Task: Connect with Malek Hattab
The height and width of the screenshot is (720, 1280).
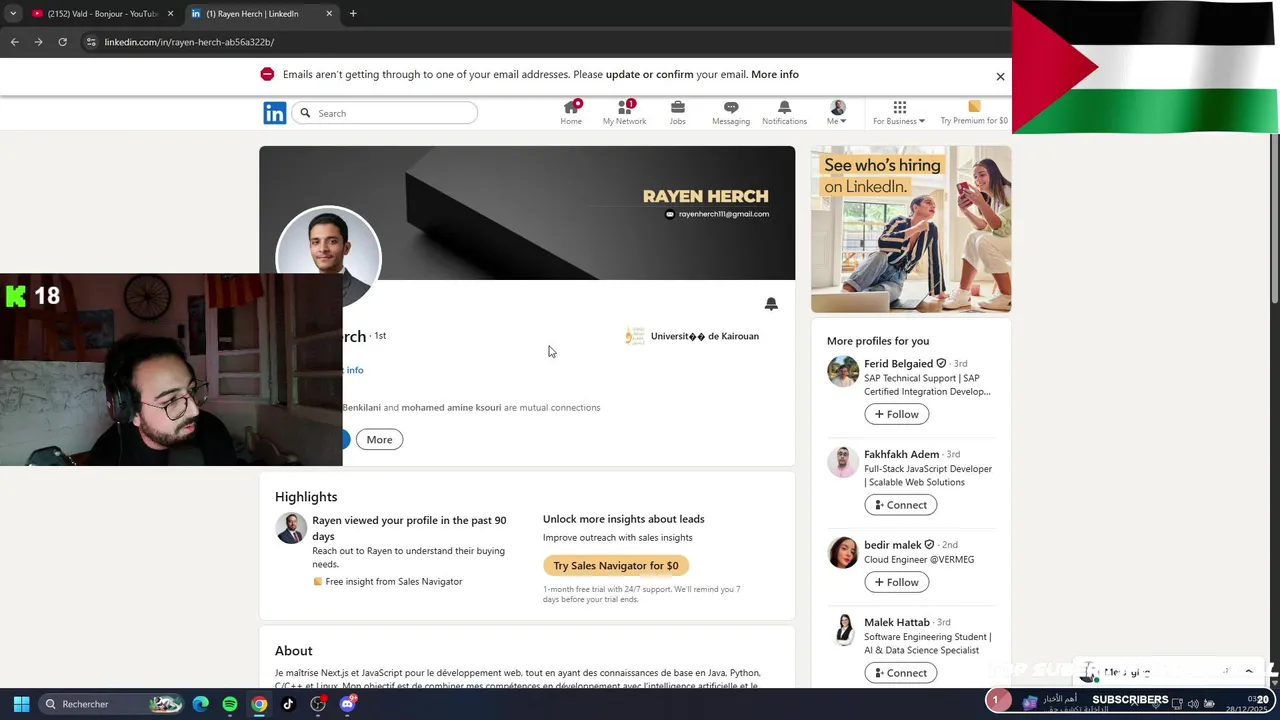Action: tap(900, 673)
